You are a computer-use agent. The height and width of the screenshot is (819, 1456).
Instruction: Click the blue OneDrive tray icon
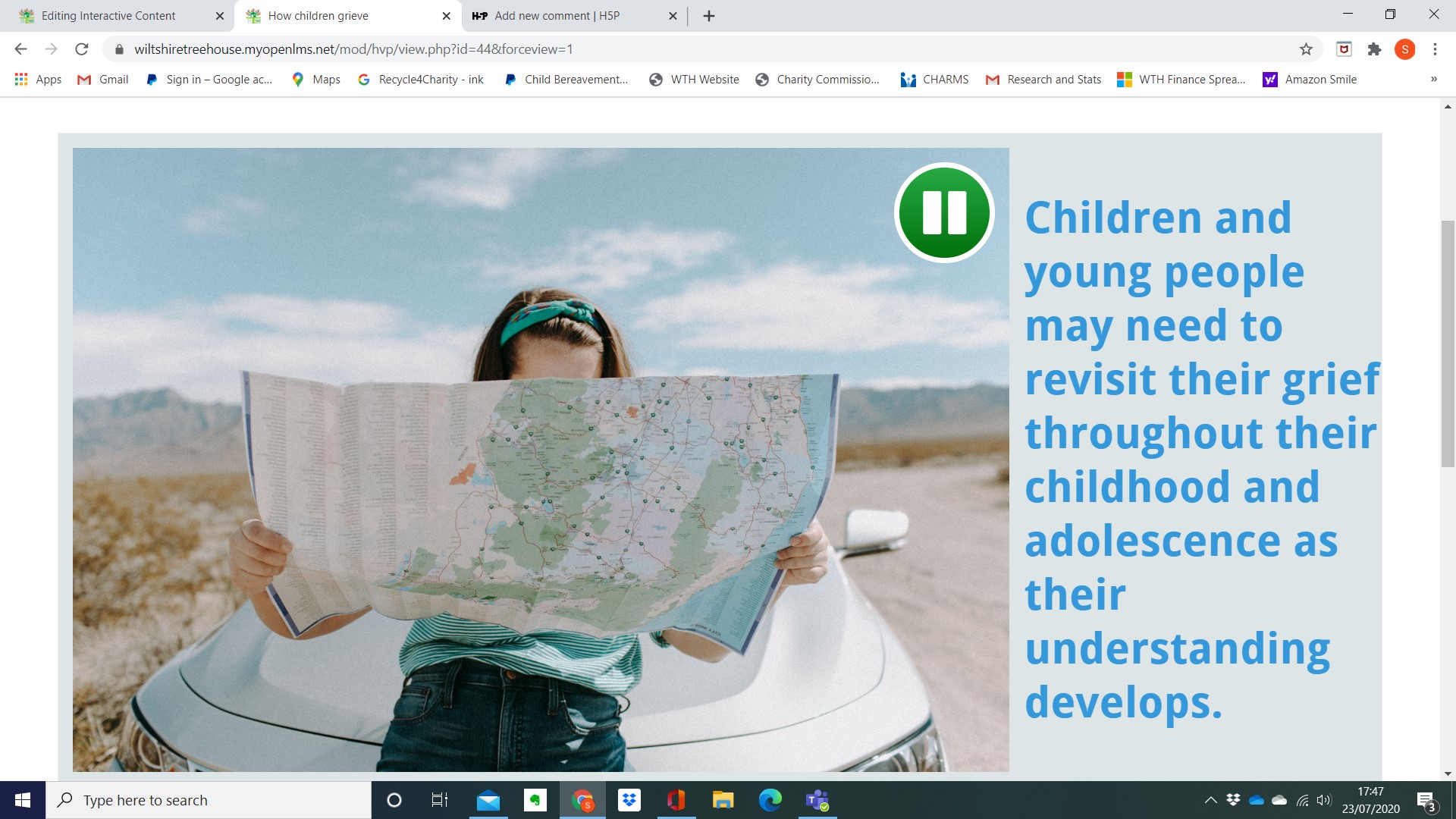(x=1257, y=800)
